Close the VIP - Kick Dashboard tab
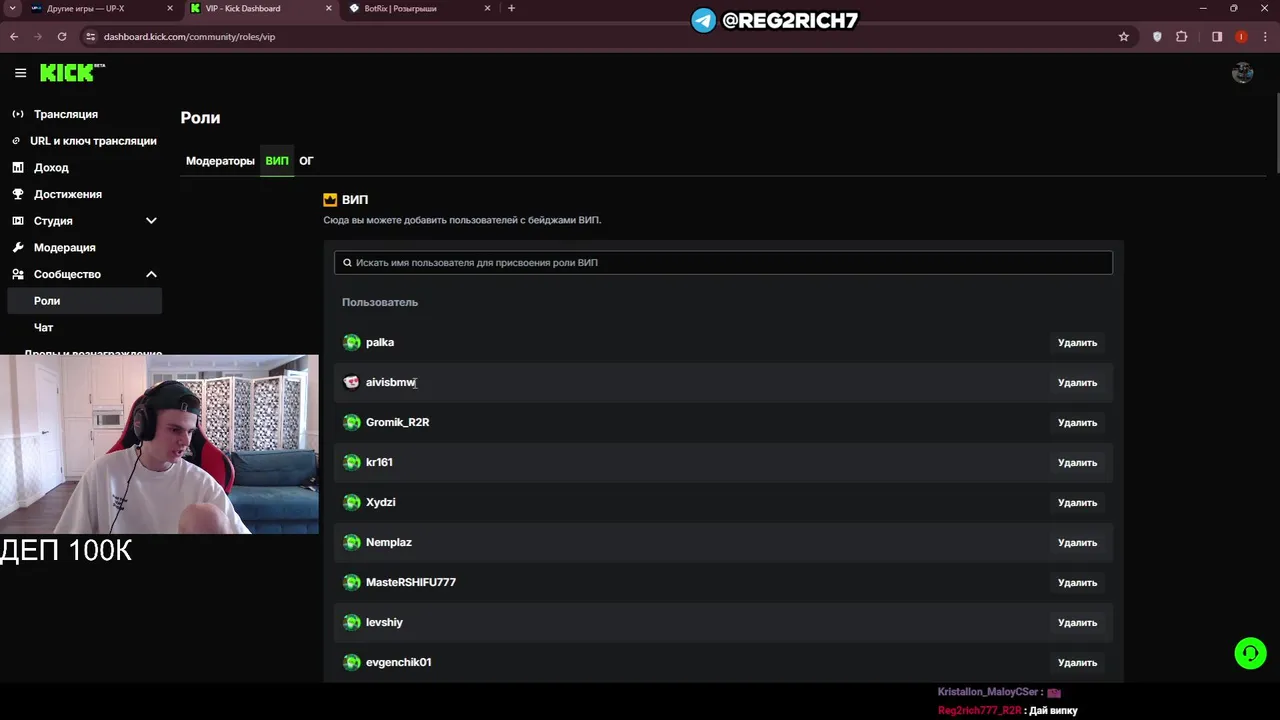Viewport: 1280px width, 720px height. (329, 8)
